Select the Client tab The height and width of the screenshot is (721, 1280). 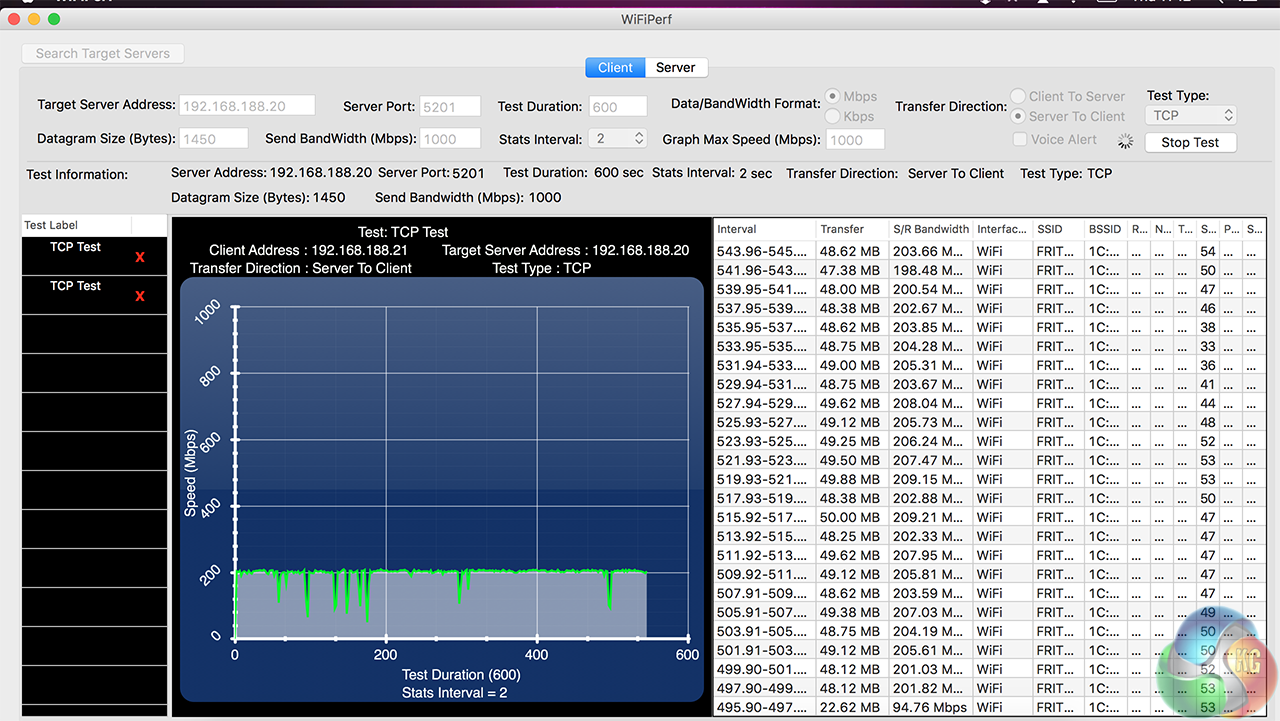615,68
